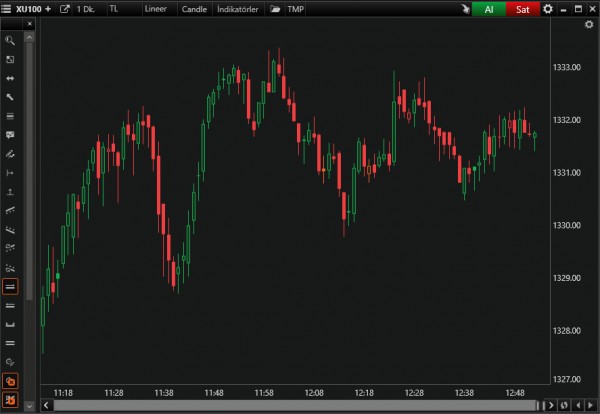600x414 pixels.
Task: Click the chart scroll left arrow
Action: pos(46,405)
